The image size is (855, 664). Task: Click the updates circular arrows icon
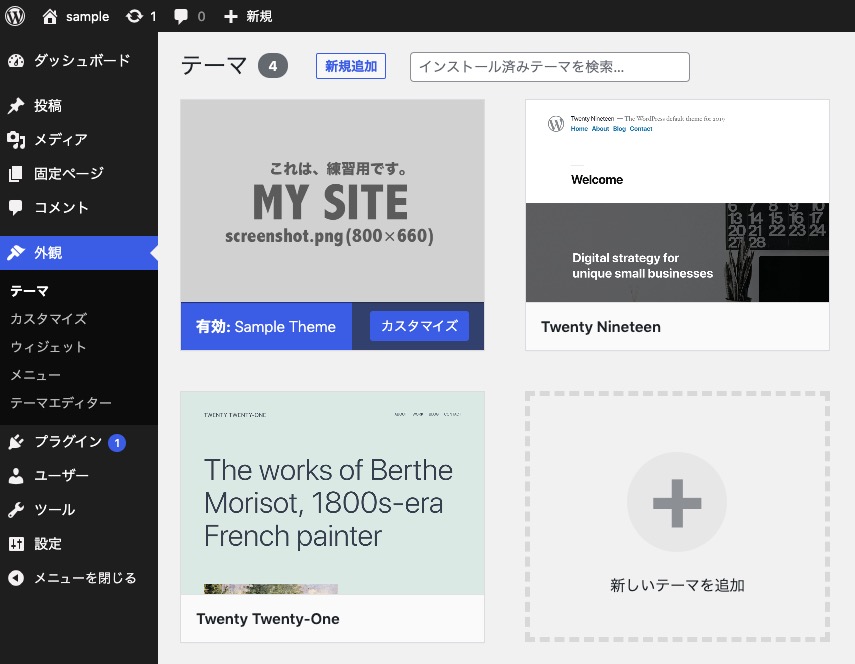click(x=134, y=16)
